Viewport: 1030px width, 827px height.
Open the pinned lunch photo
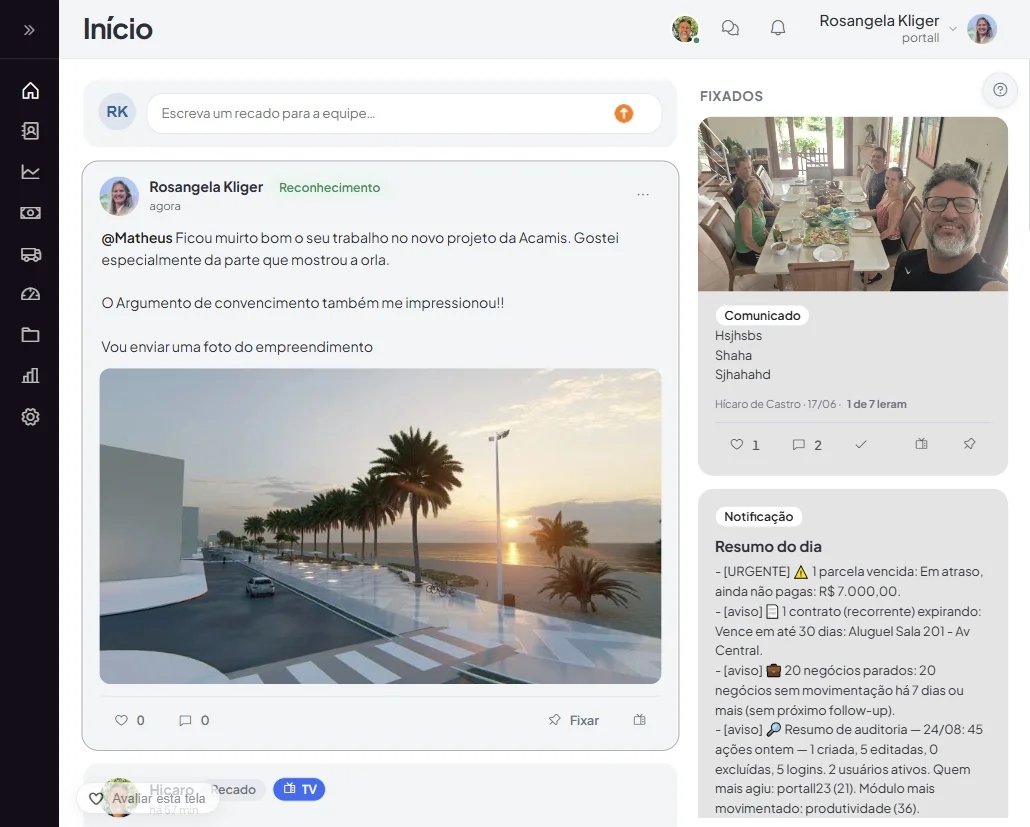click(x=853, y=204)
